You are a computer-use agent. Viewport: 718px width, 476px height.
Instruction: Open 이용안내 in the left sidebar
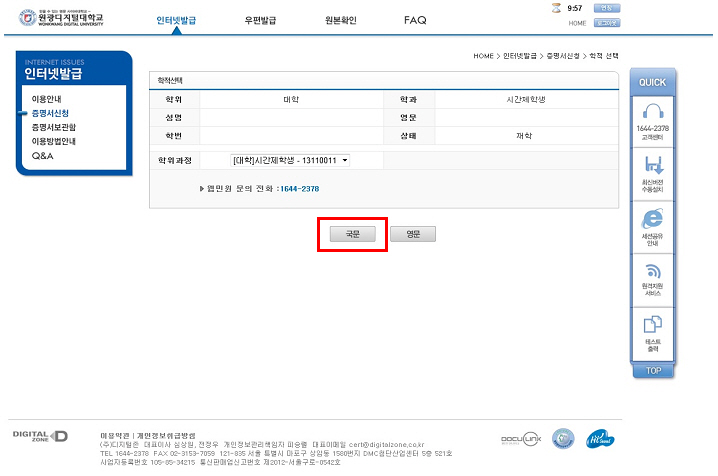pyautogui.click(x=46, y=99)
